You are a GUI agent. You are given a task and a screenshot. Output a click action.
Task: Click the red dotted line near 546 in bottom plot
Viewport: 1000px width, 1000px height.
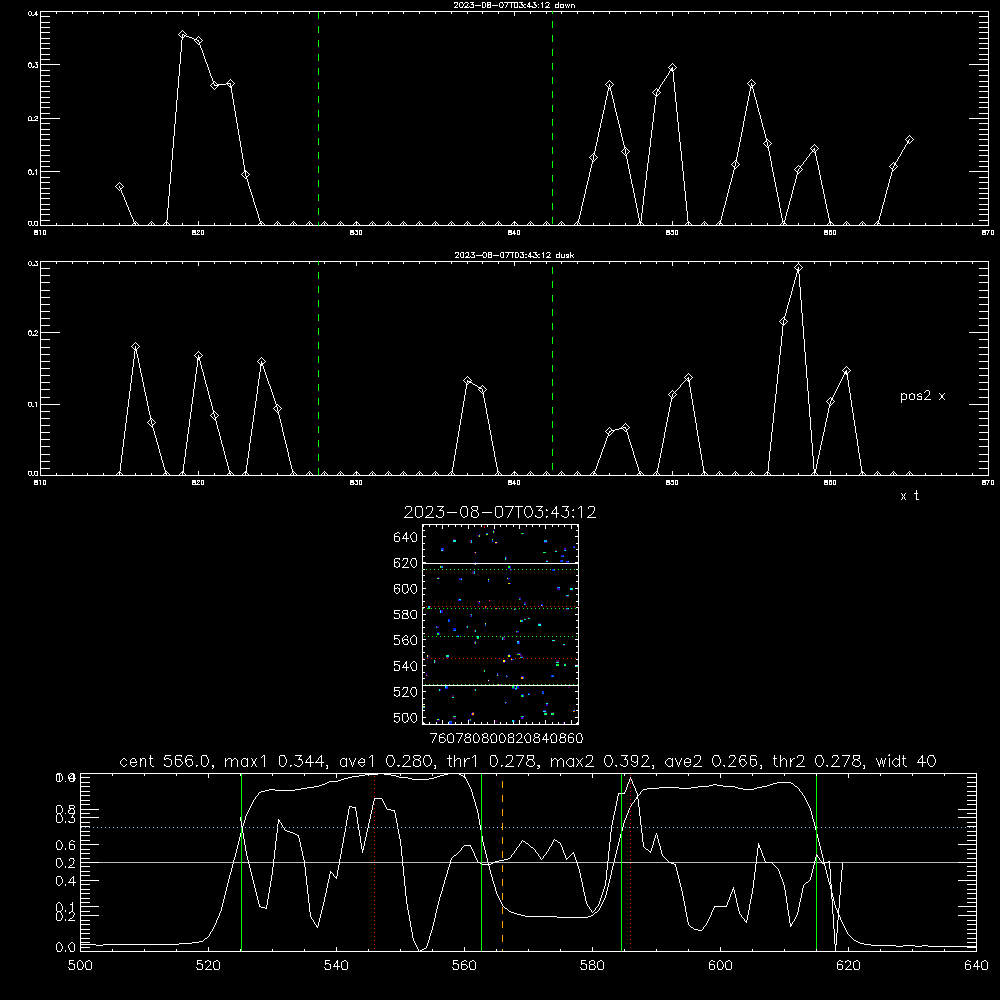coord(374,861)
